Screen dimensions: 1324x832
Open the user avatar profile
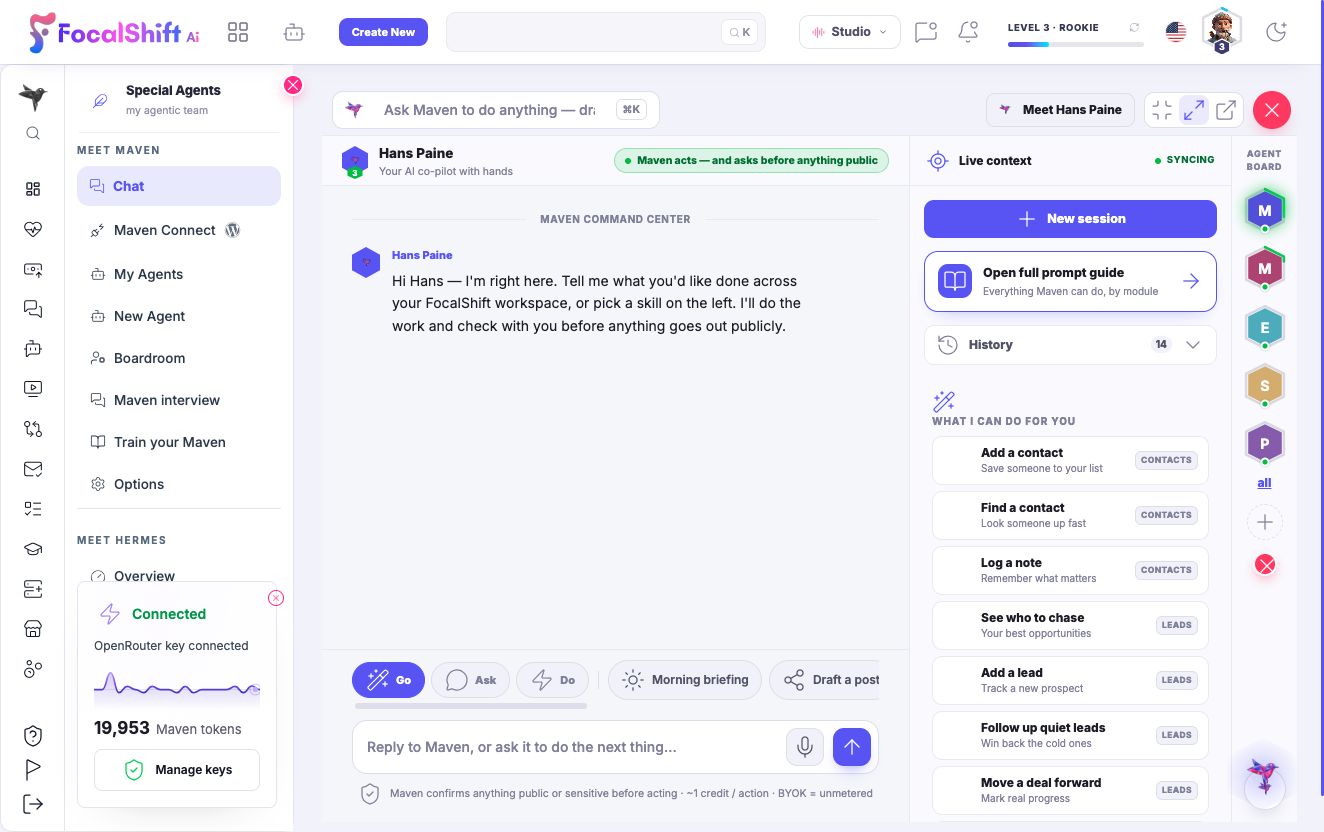click(x=1221, y=30)
